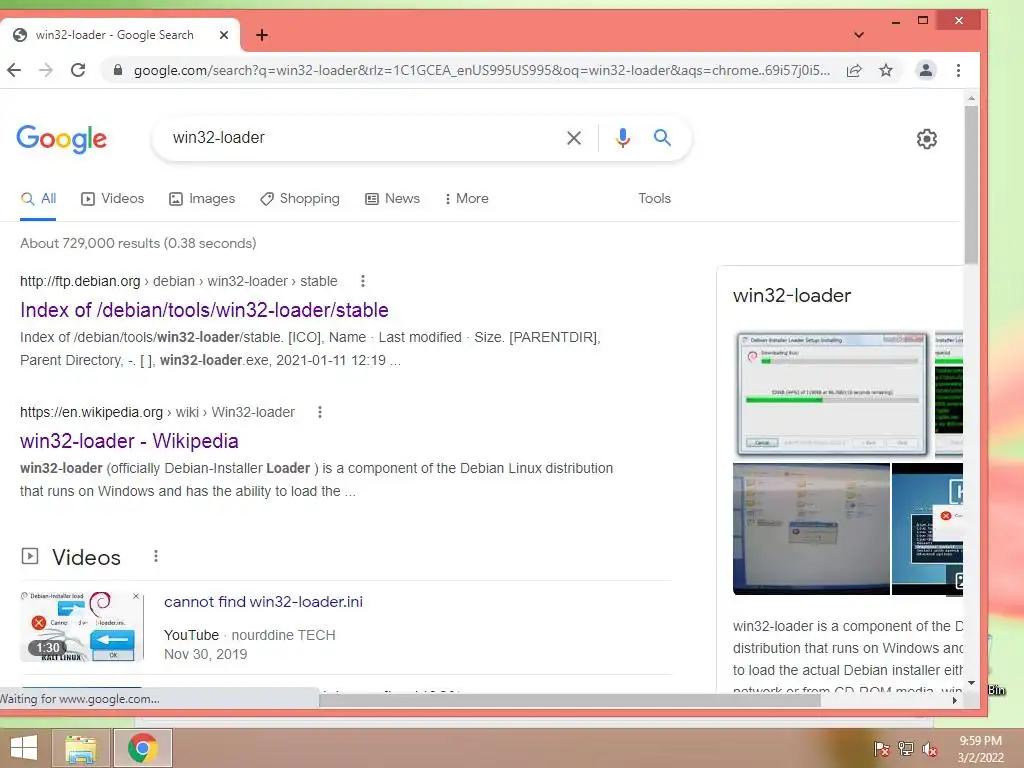Go back using the browser back arrow
The width and height of the screenshot is (1024, 768).
pyautogui.click(x=14, y=70)
